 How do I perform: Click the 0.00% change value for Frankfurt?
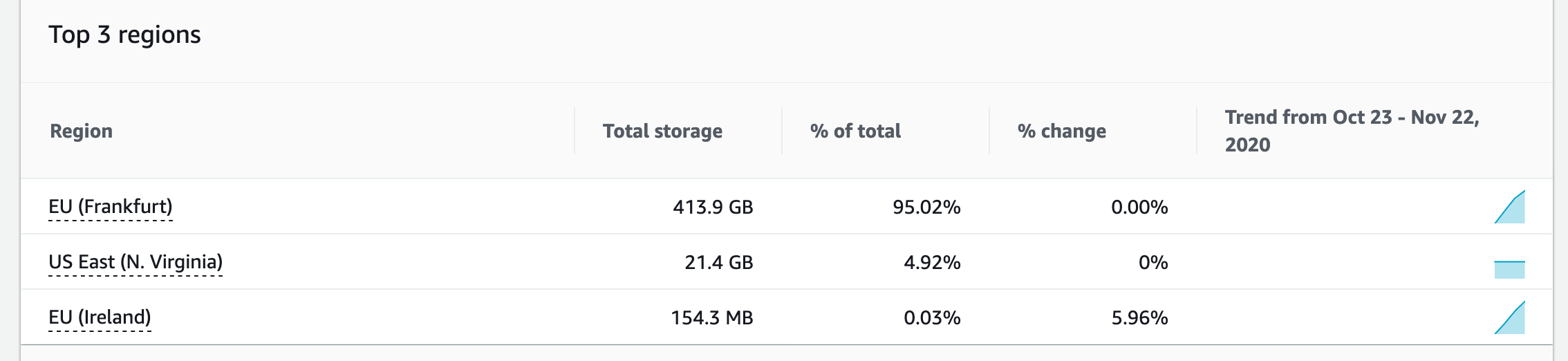[1139, 207]
